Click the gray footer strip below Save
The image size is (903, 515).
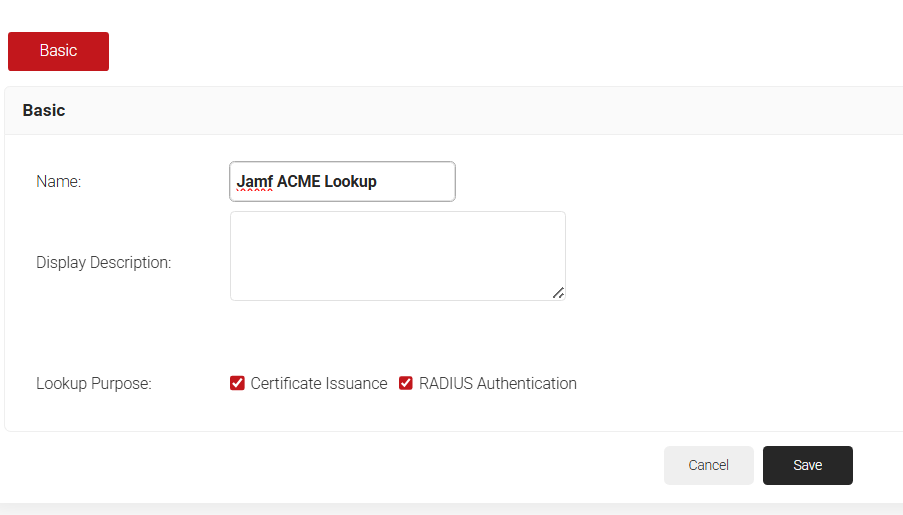point(450,508)
